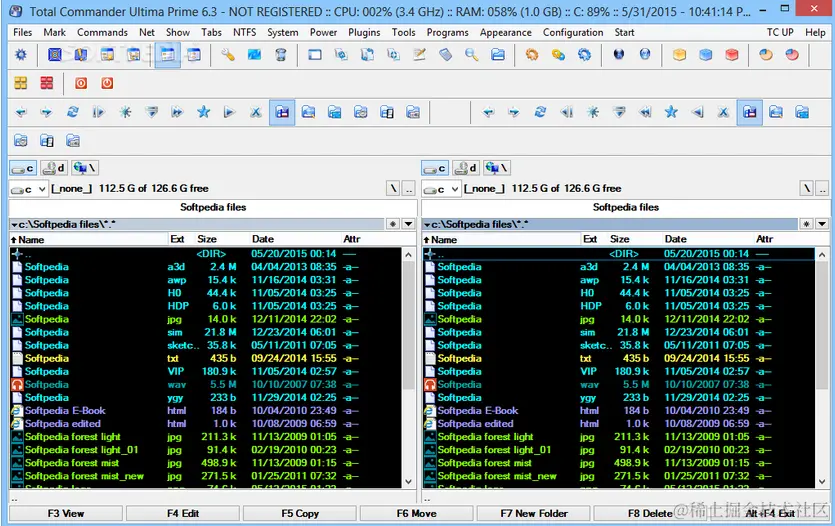Click the right panel vertical scrollbar up arrow
835x526 pixels.
[822, 254]
